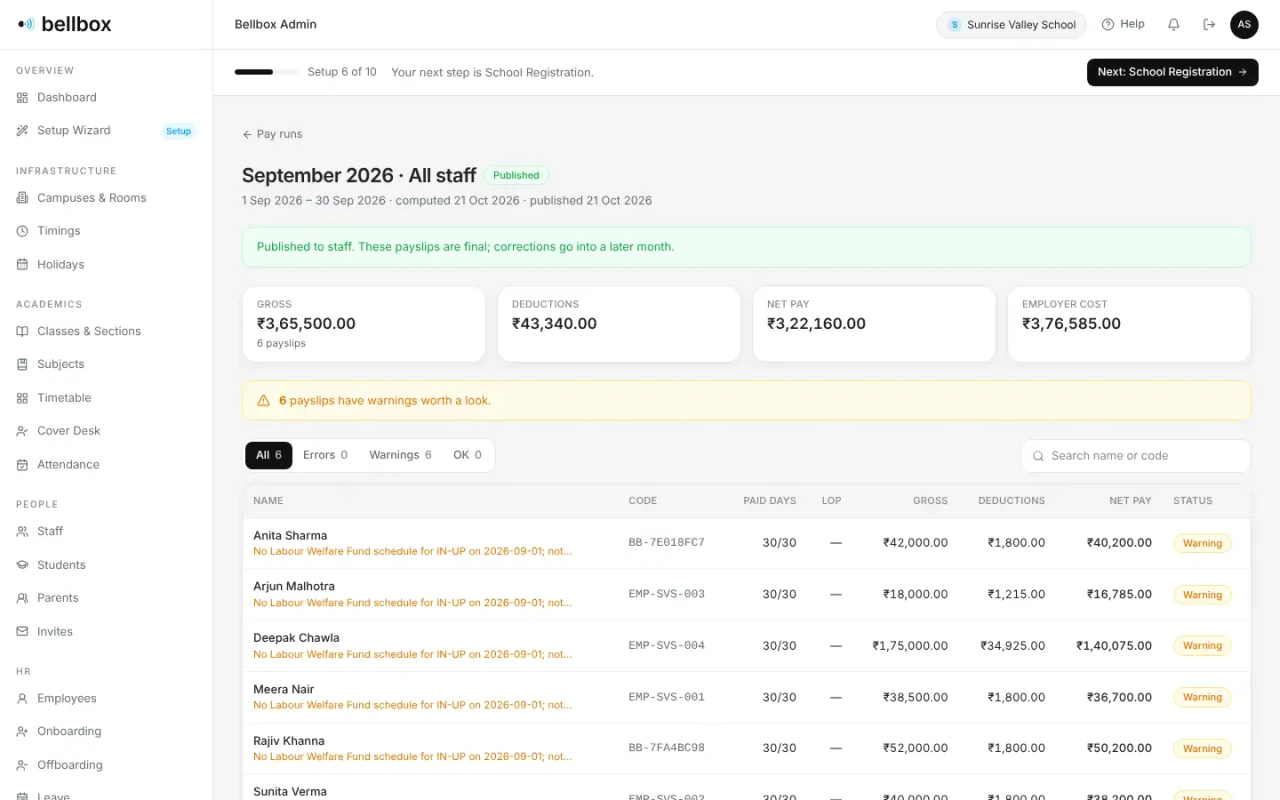
Task: Click the NET PAY column header
Action: 1130,500
